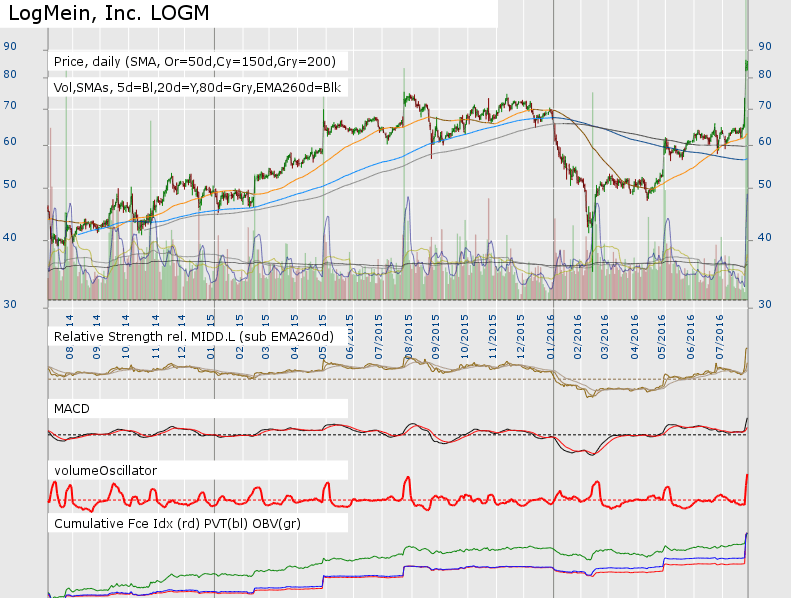Click the 03/2016 date label
Image resolution: width=791 pixels, height=598 pixels.
[x=605, y=337]
